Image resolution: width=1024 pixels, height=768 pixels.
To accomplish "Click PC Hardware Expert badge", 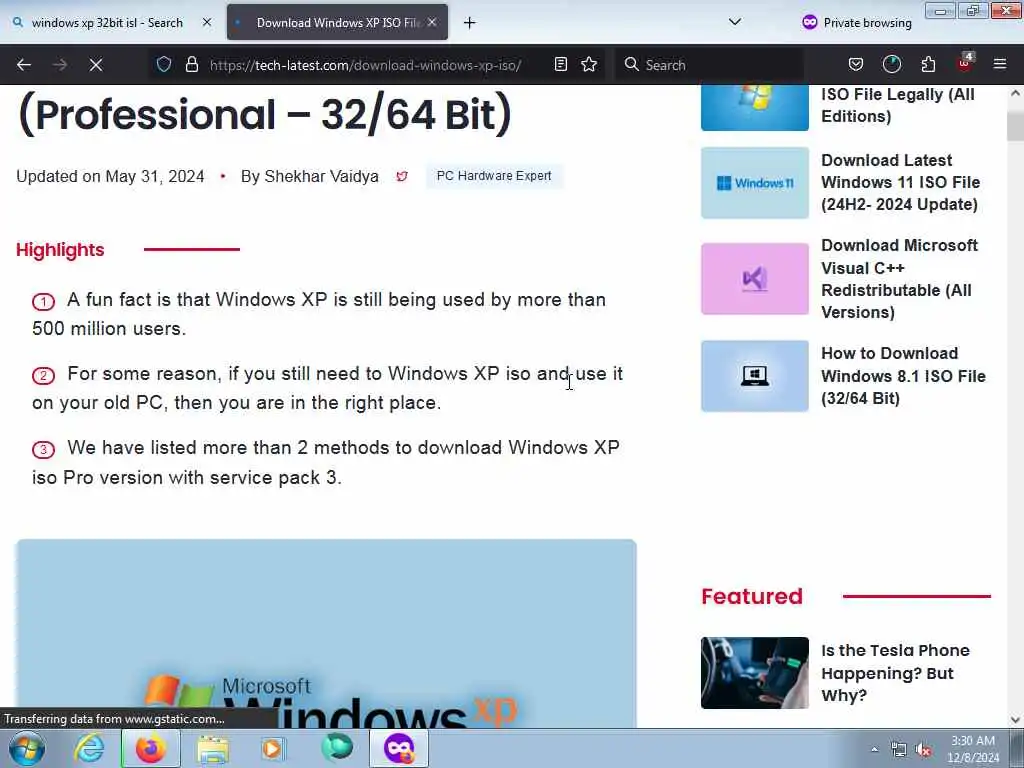I will tap(494, 176).
